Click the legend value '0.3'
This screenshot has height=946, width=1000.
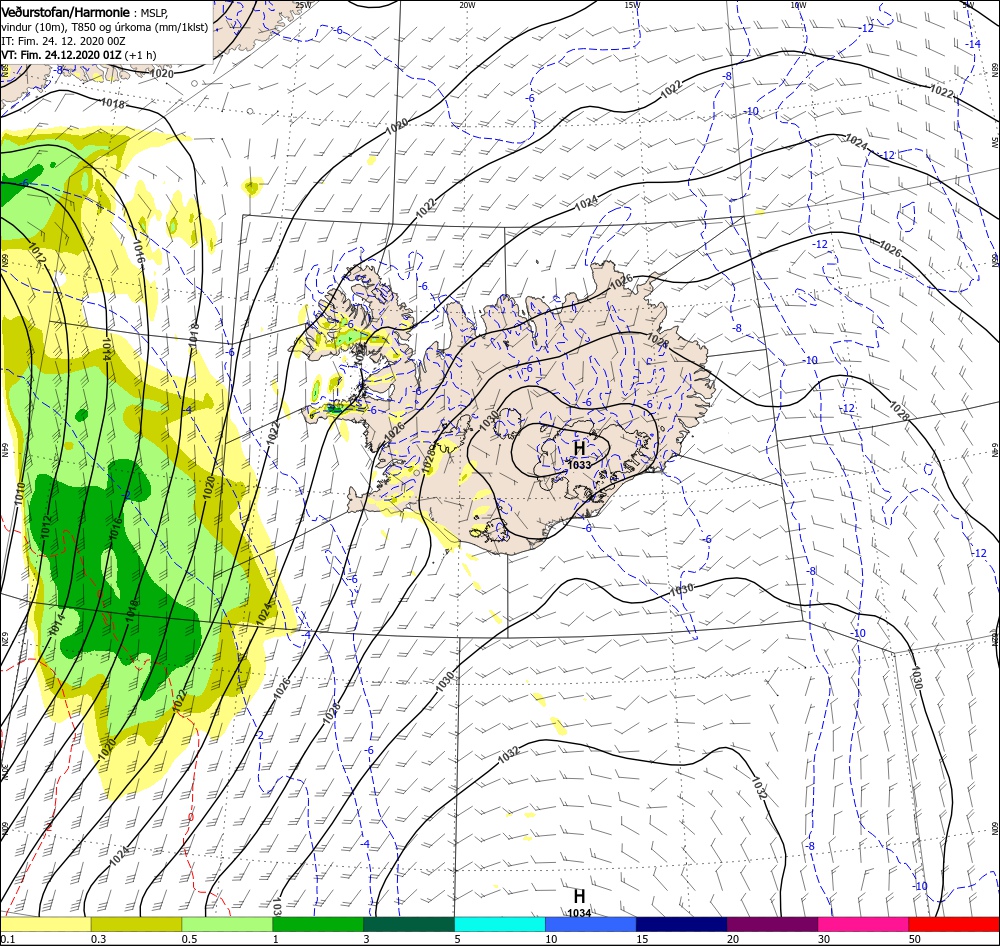pos(98,939)
